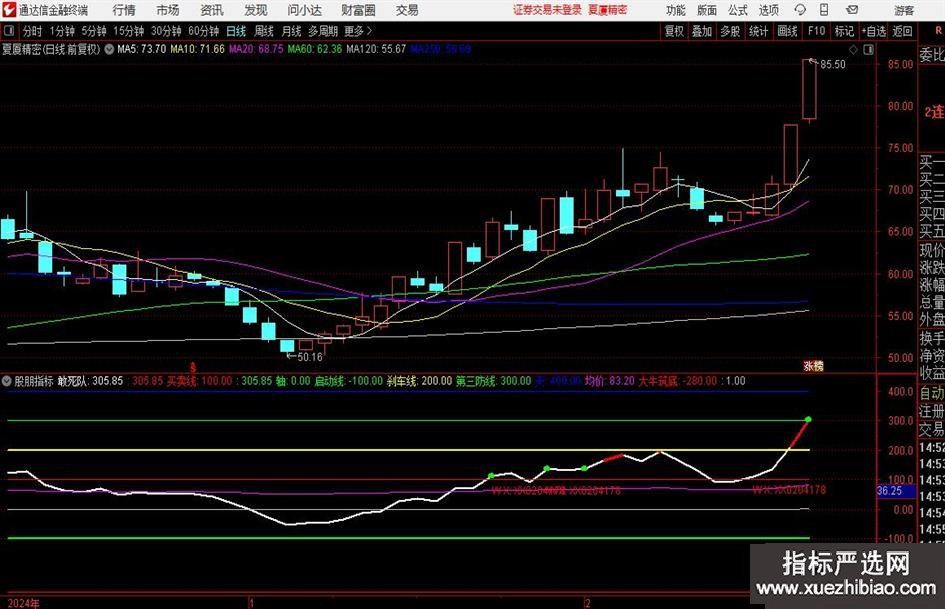Toggle the left sidebar panel icon
This screenshot has height=609, width=945.
[9, 31]
